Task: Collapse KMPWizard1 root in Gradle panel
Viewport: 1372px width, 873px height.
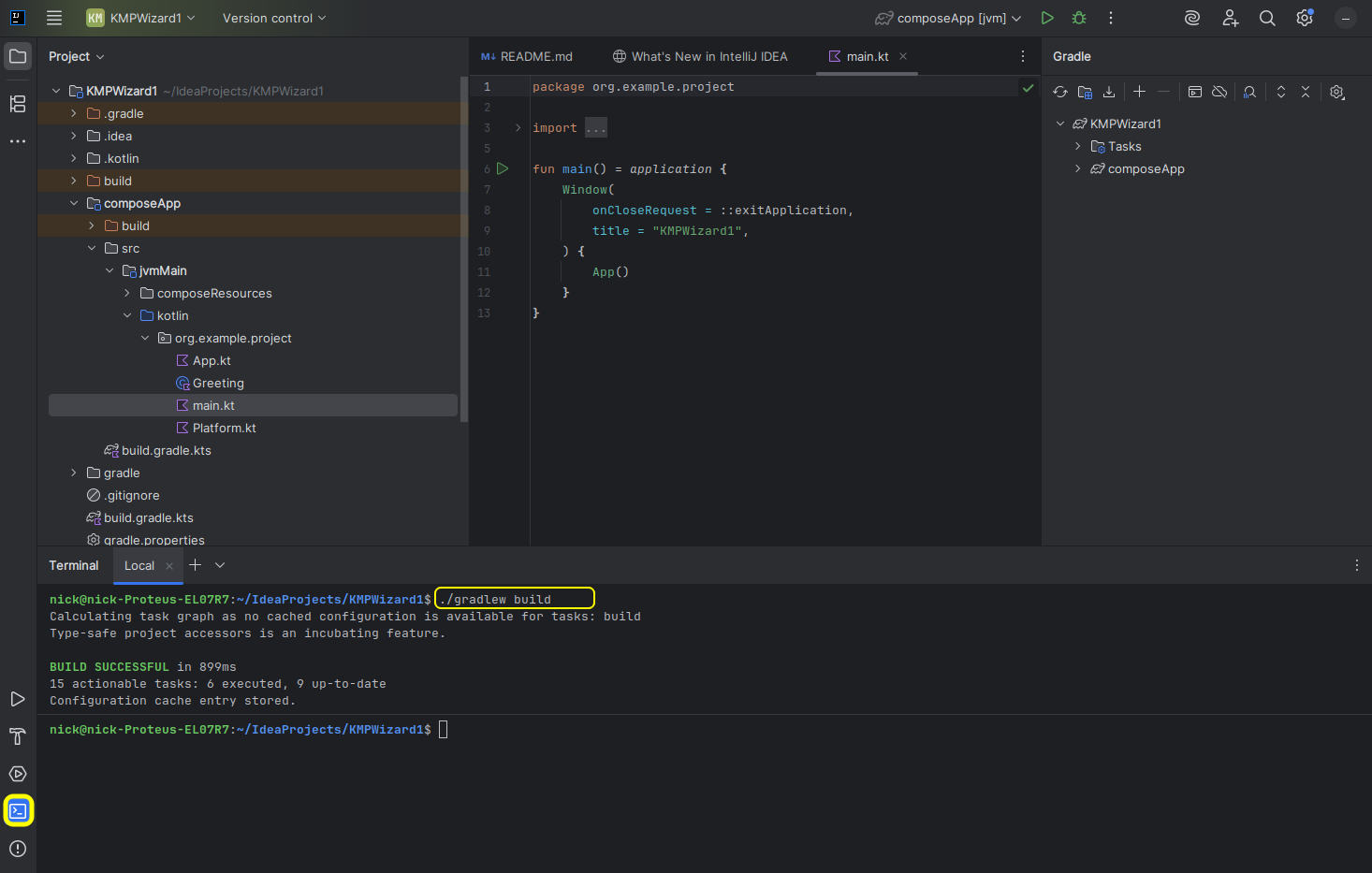Action: 1060,124
